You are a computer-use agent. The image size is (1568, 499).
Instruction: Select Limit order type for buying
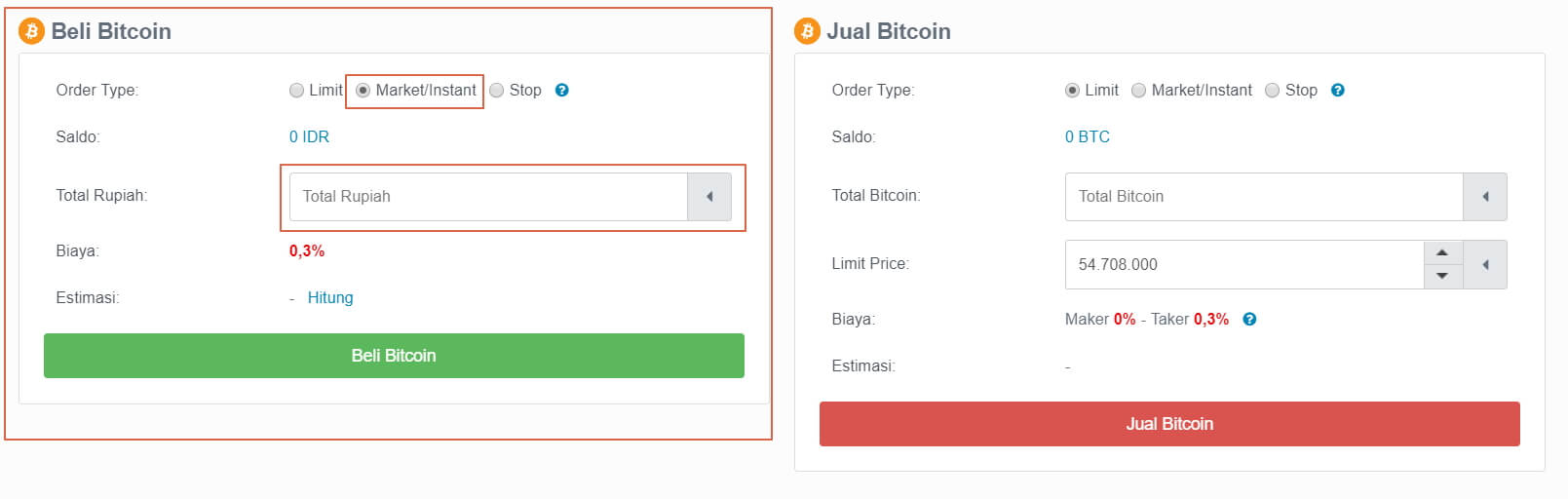297,91
